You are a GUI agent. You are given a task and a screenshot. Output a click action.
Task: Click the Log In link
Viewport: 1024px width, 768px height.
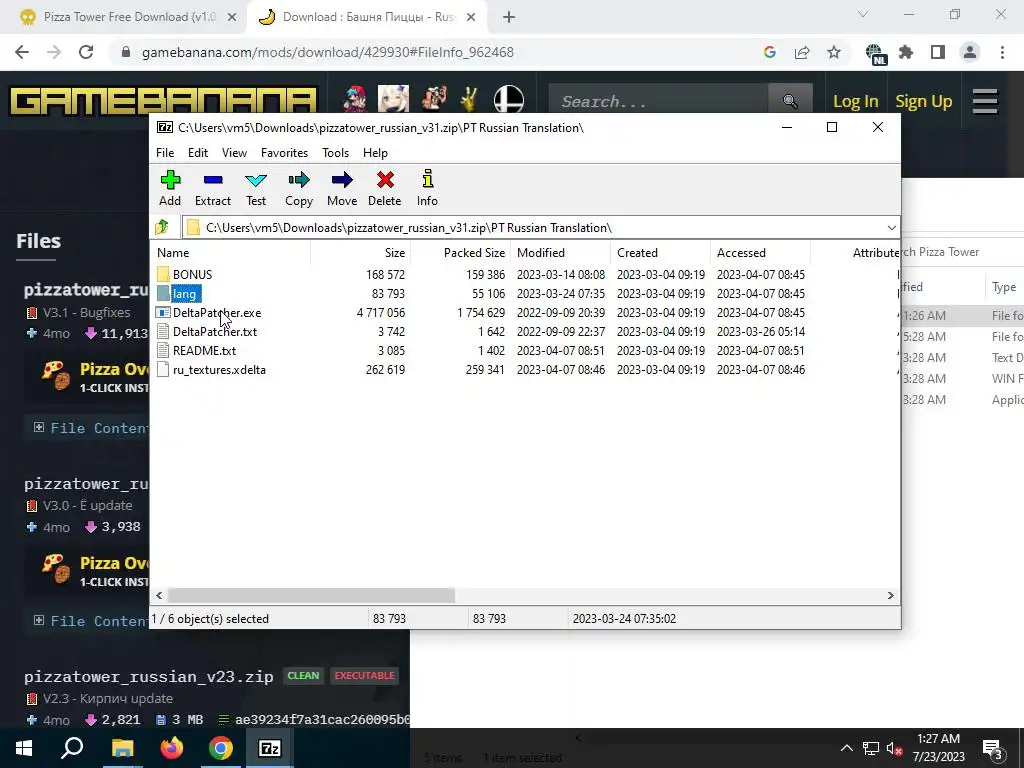click(x=856, y=101)
